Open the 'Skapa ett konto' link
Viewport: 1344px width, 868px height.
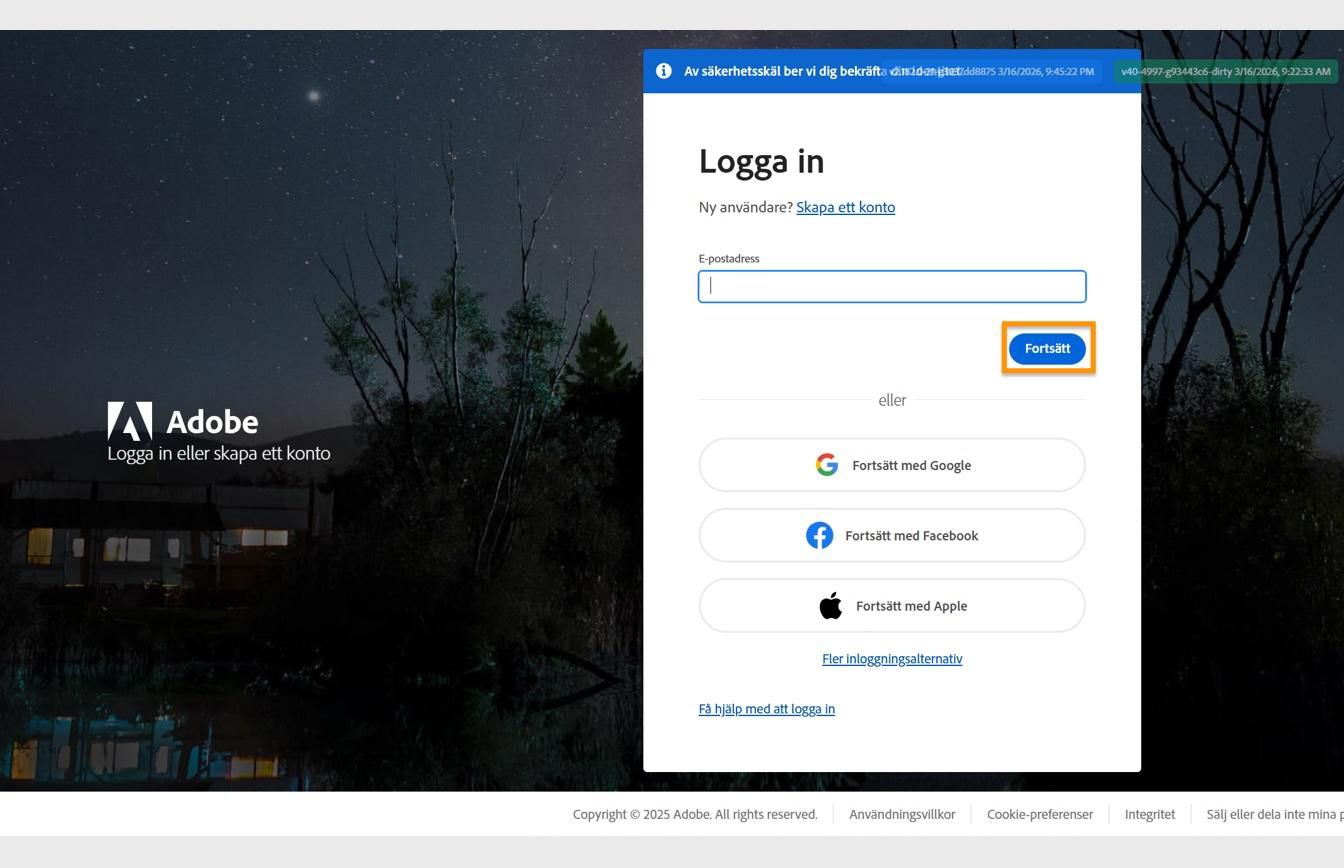845,207
